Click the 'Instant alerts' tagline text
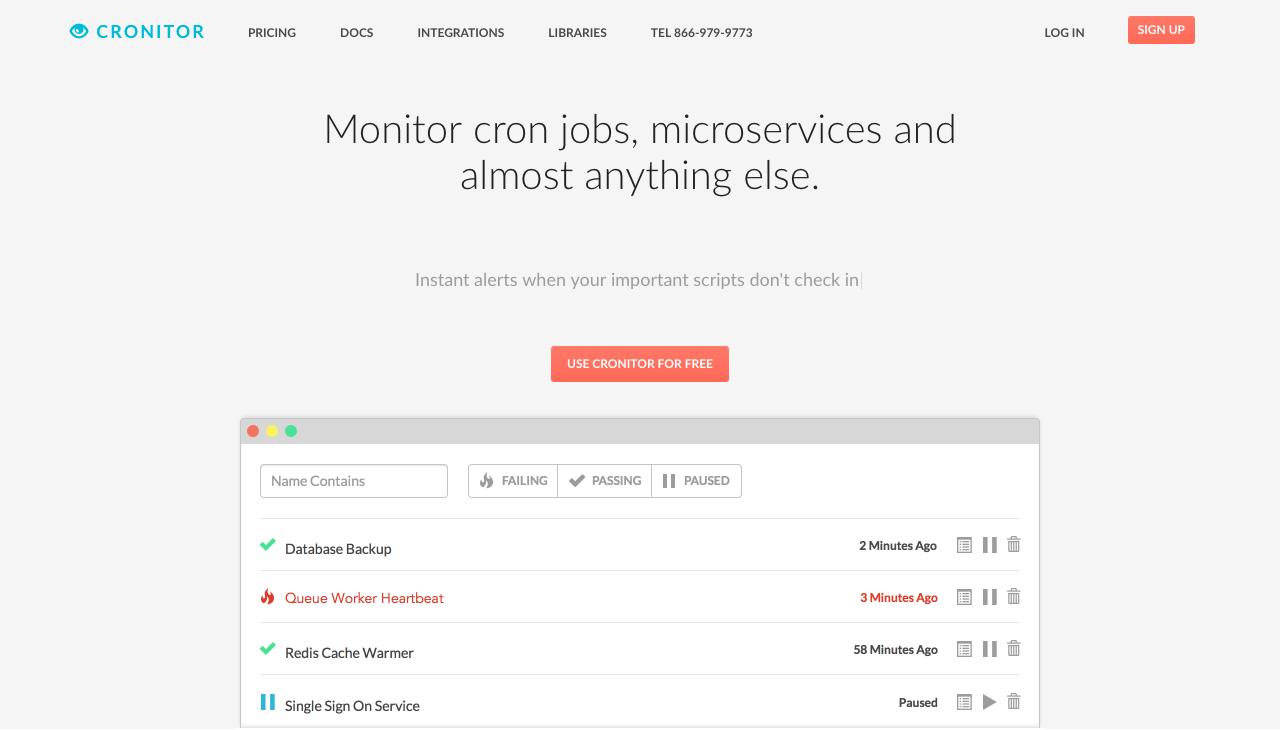 point(637,280)
